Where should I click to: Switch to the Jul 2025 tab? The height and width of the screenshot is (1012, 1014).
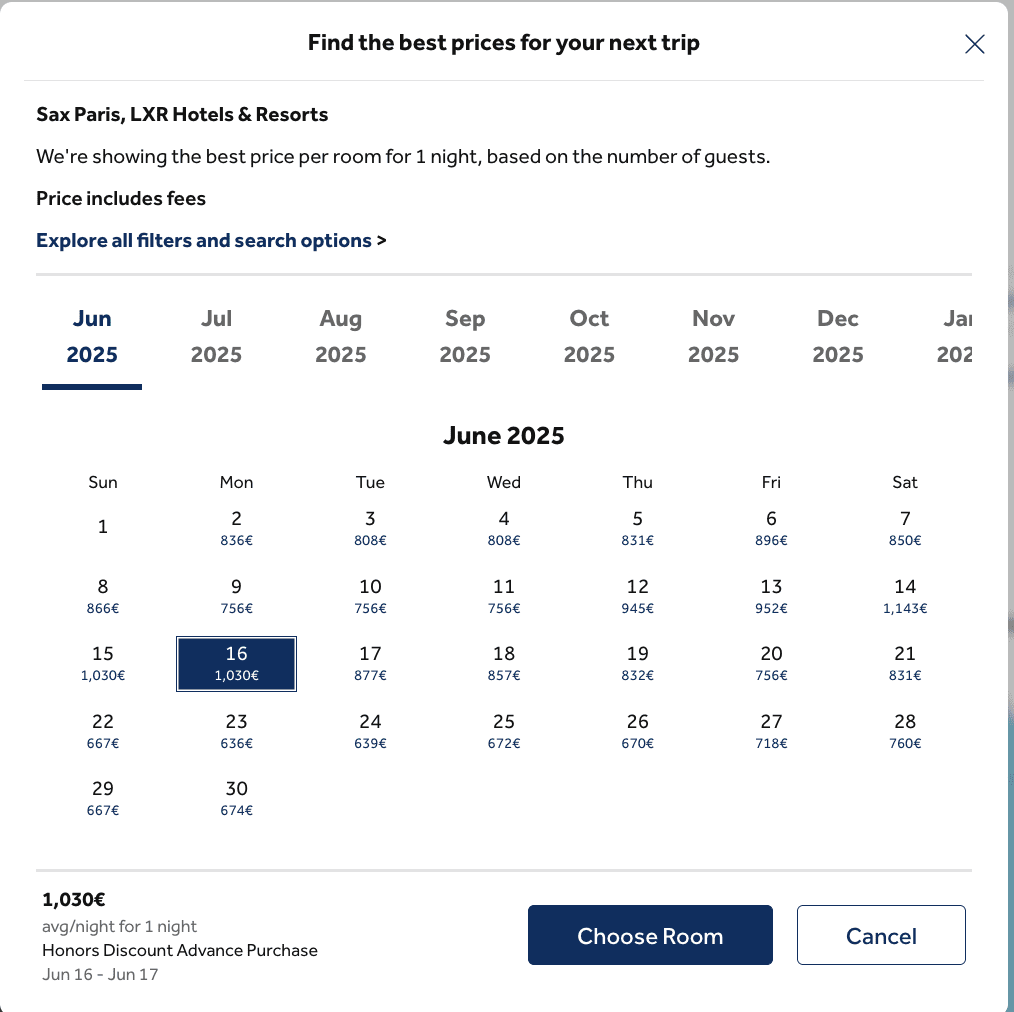[x=216, y=335]
